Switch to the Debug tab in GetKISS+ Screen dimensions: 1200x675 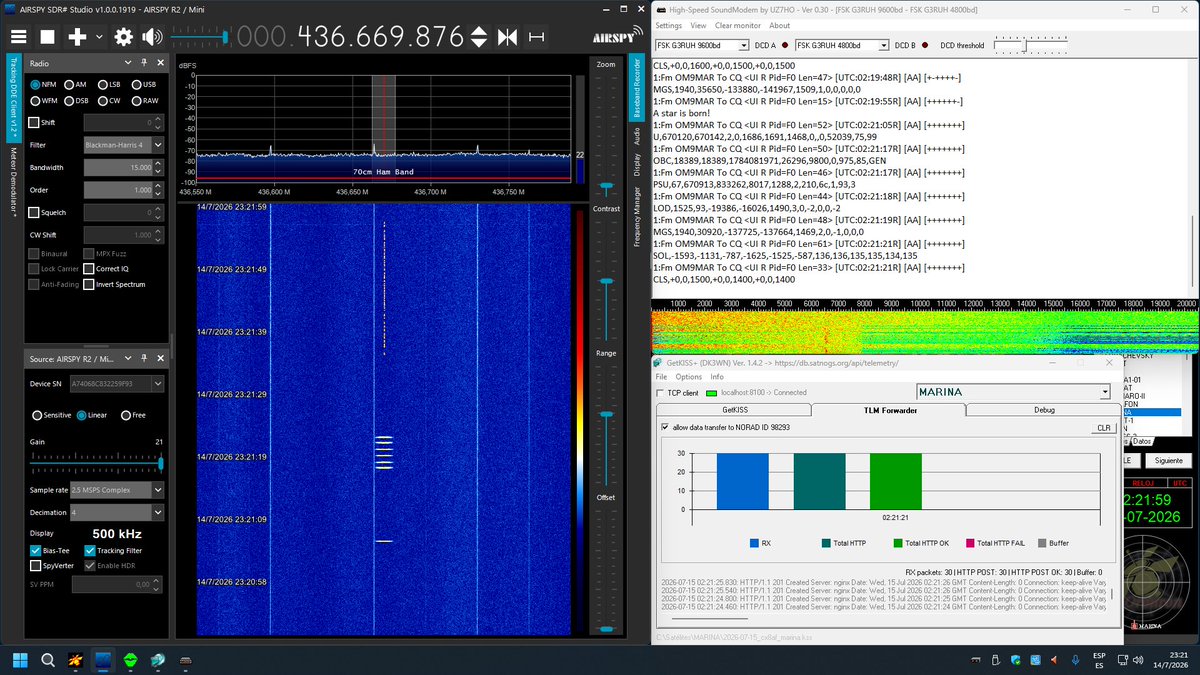1044,410
